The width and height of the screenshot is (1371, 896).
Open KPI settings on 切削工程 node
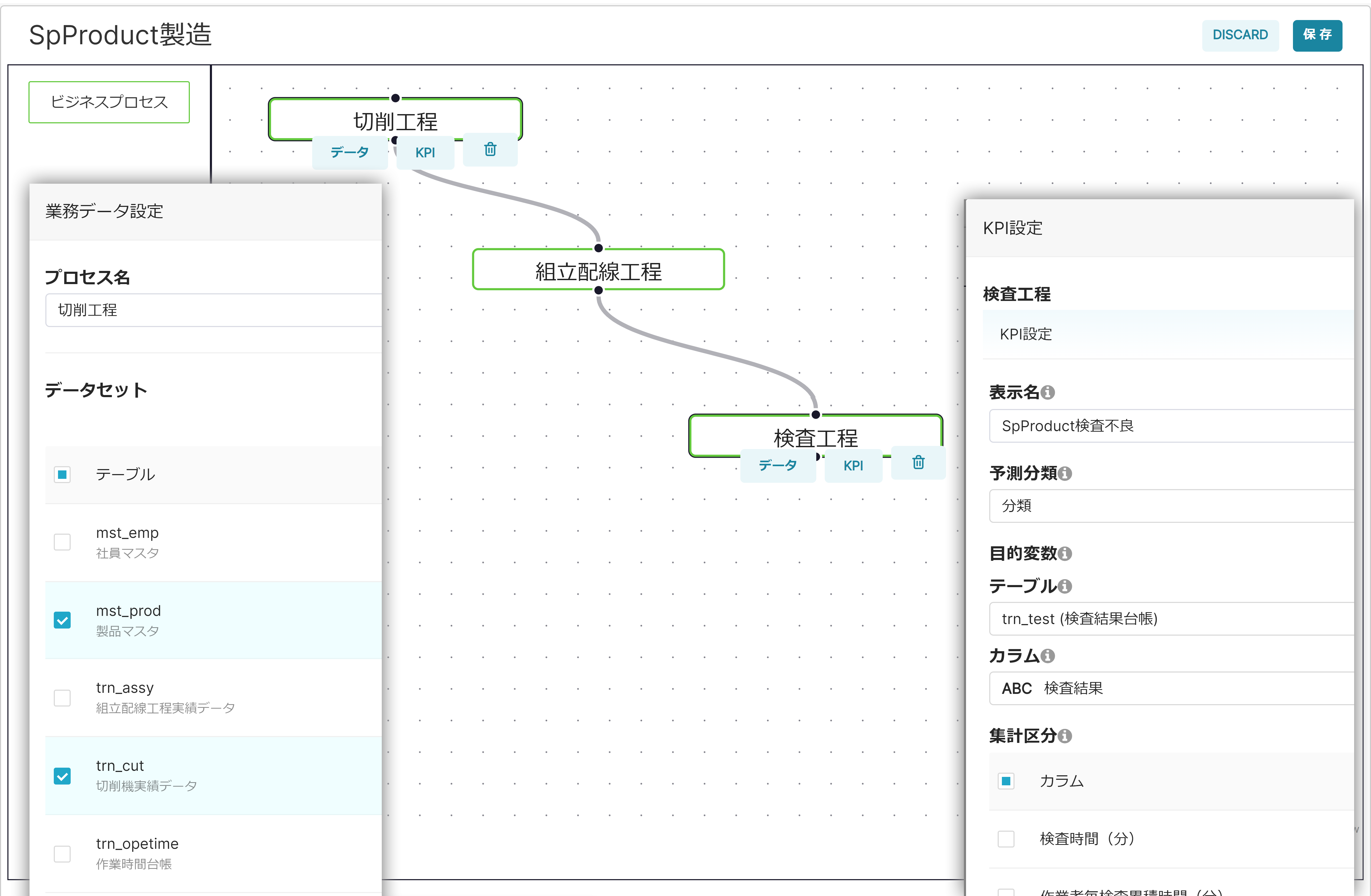point(425,153)
